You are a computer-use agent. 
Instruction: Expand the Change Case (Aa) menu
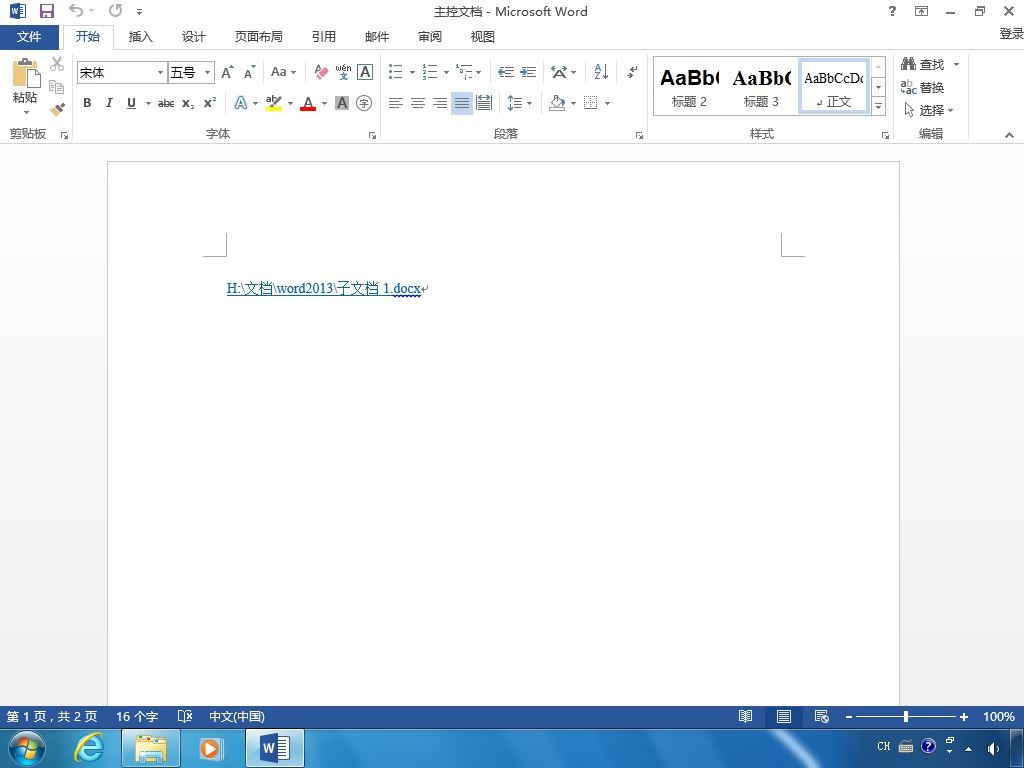pyautogui.click(x=283, y=72)
